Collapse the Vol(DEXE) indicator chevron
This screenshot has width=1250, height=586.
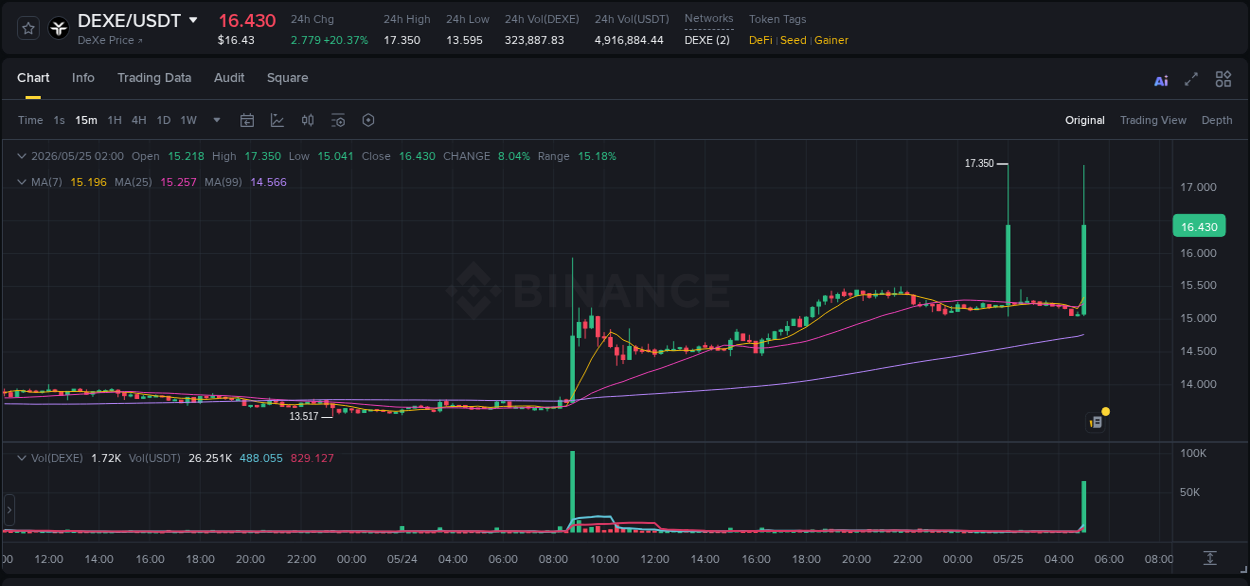[22, 457]
